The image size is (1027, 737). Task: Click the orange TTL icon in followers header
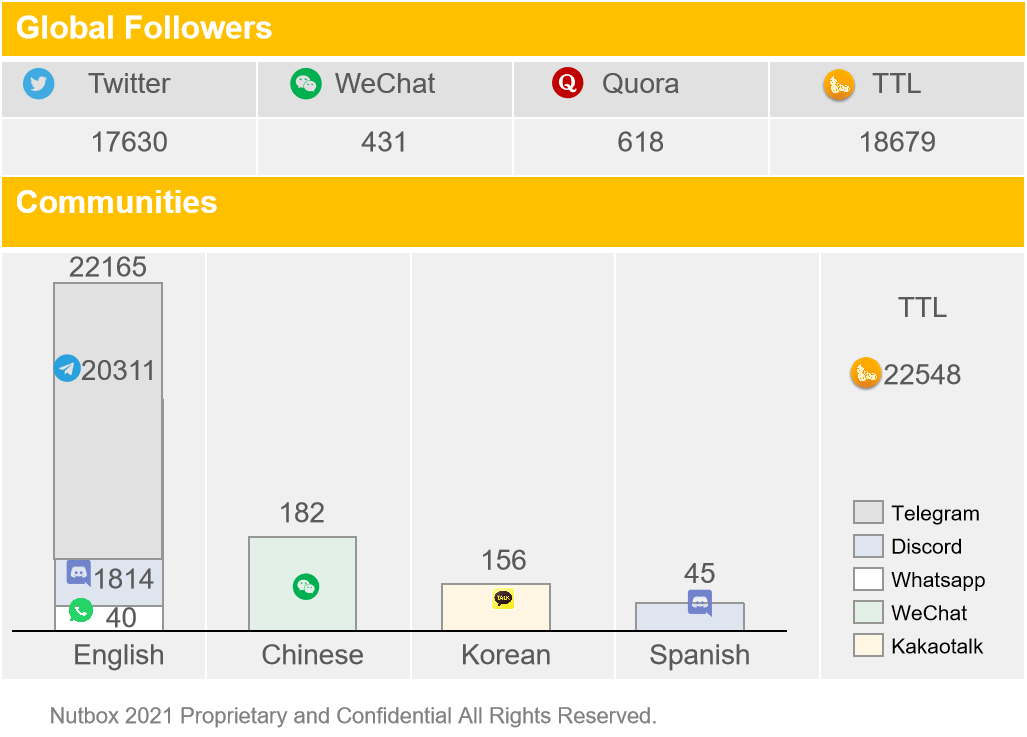(838, 85)
